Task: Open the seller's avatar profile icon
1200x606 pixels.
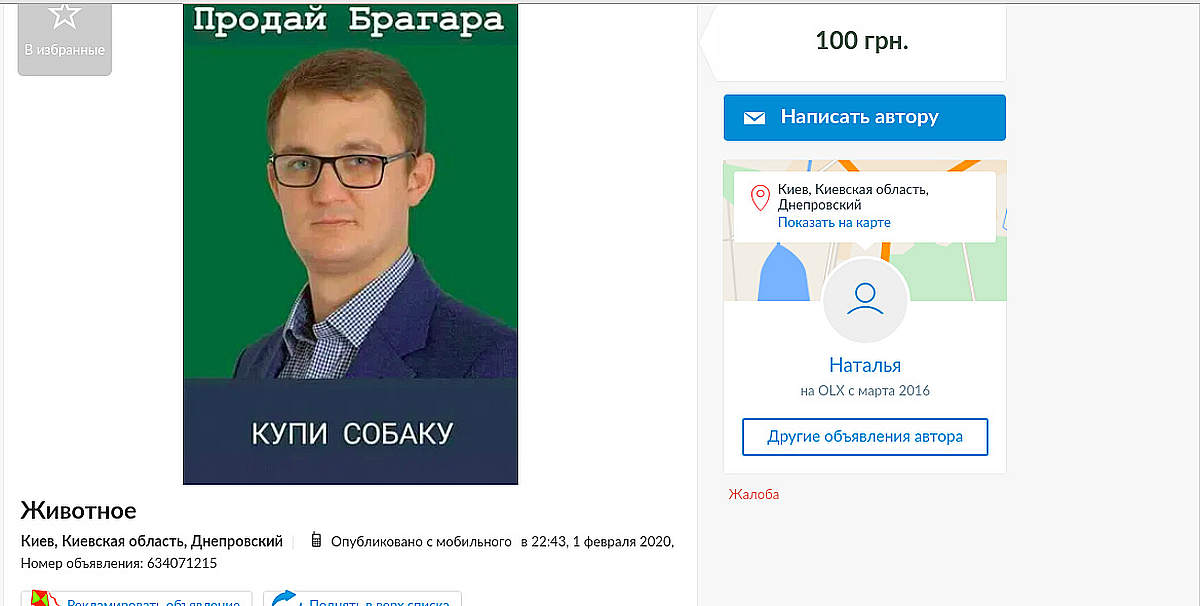Action: point(865,300)
